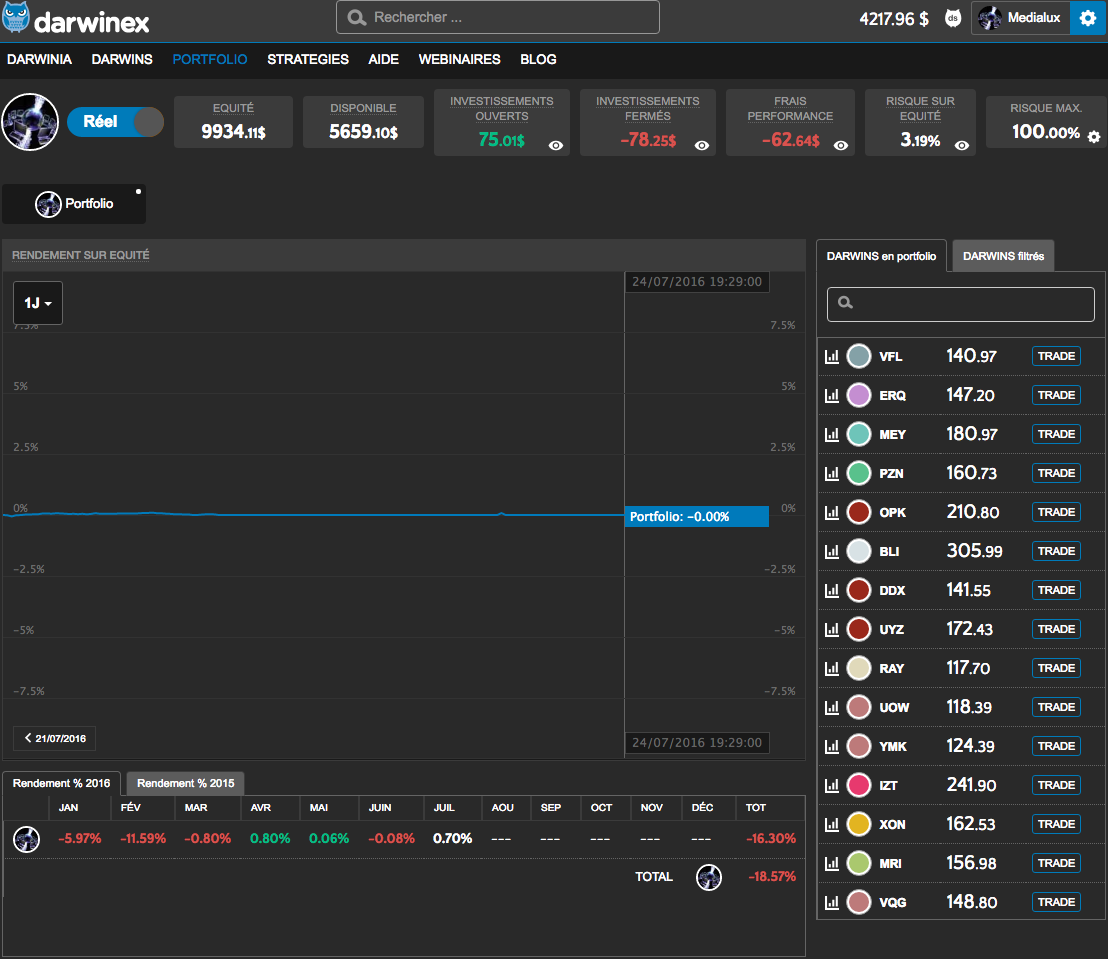Open the chart icon for BLI

pos(831,551)
